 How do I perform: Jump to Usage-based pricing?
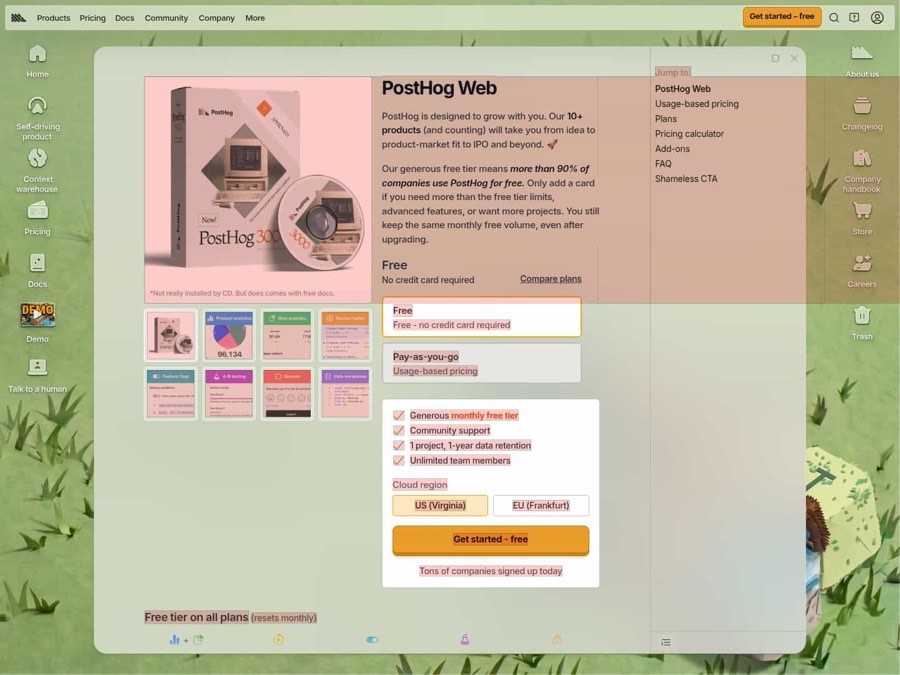click(697, 104)
